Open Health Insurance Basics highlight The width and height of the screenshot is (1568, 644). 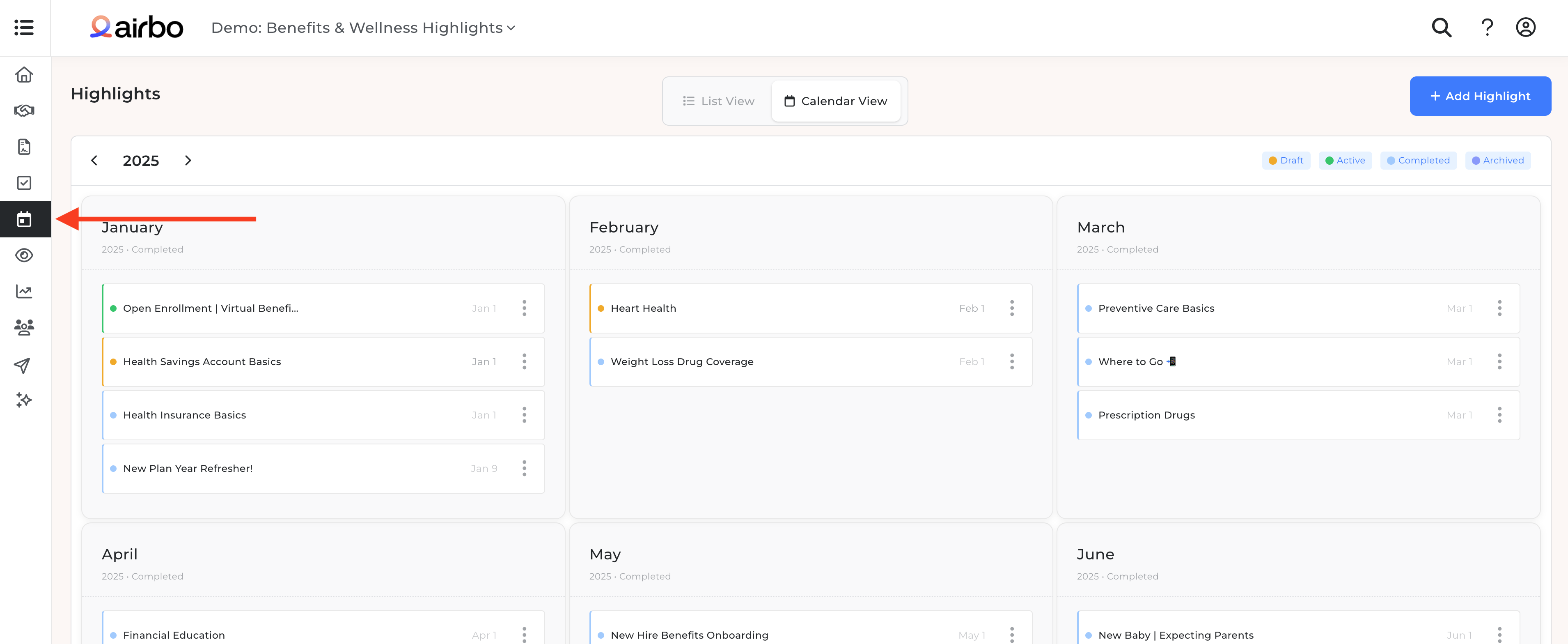(323, 415)
